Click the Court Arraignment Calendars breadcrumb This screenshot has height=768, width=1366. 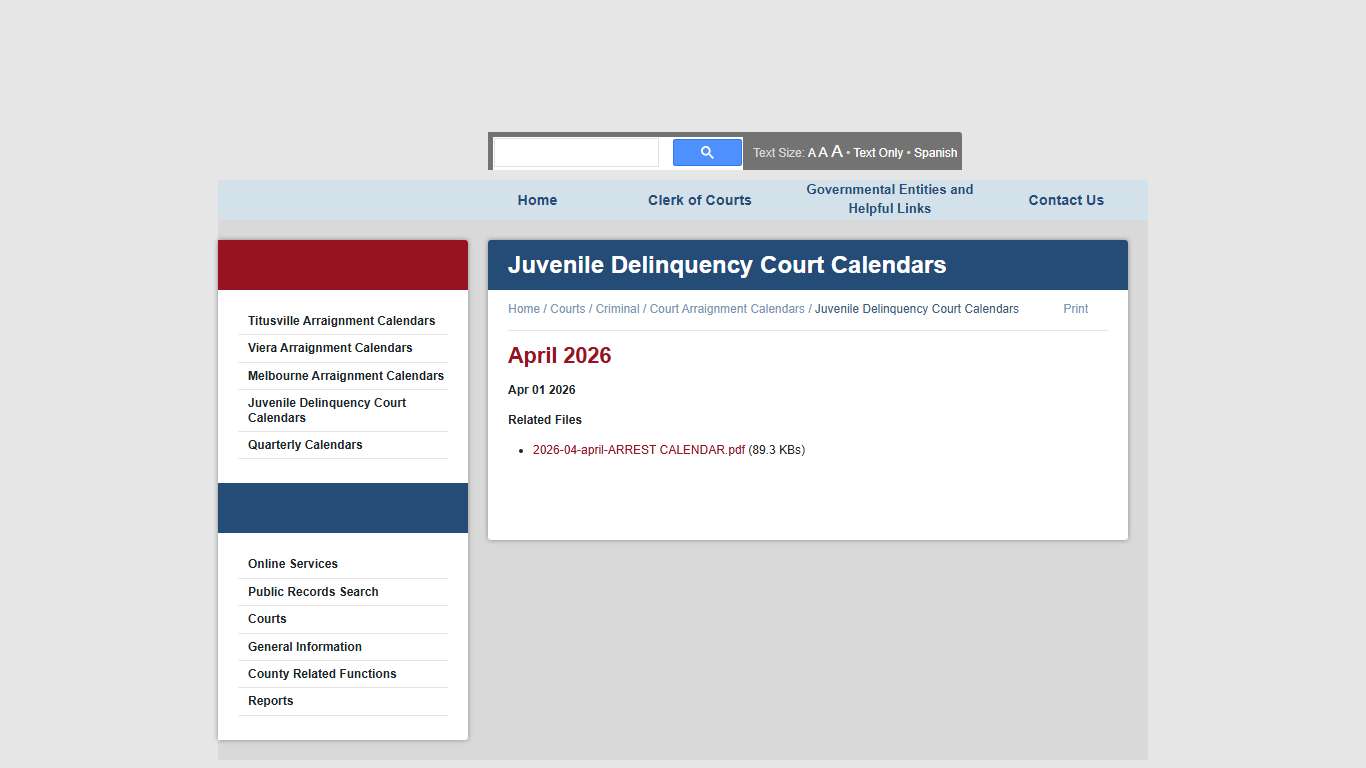(x=726, y=308)
